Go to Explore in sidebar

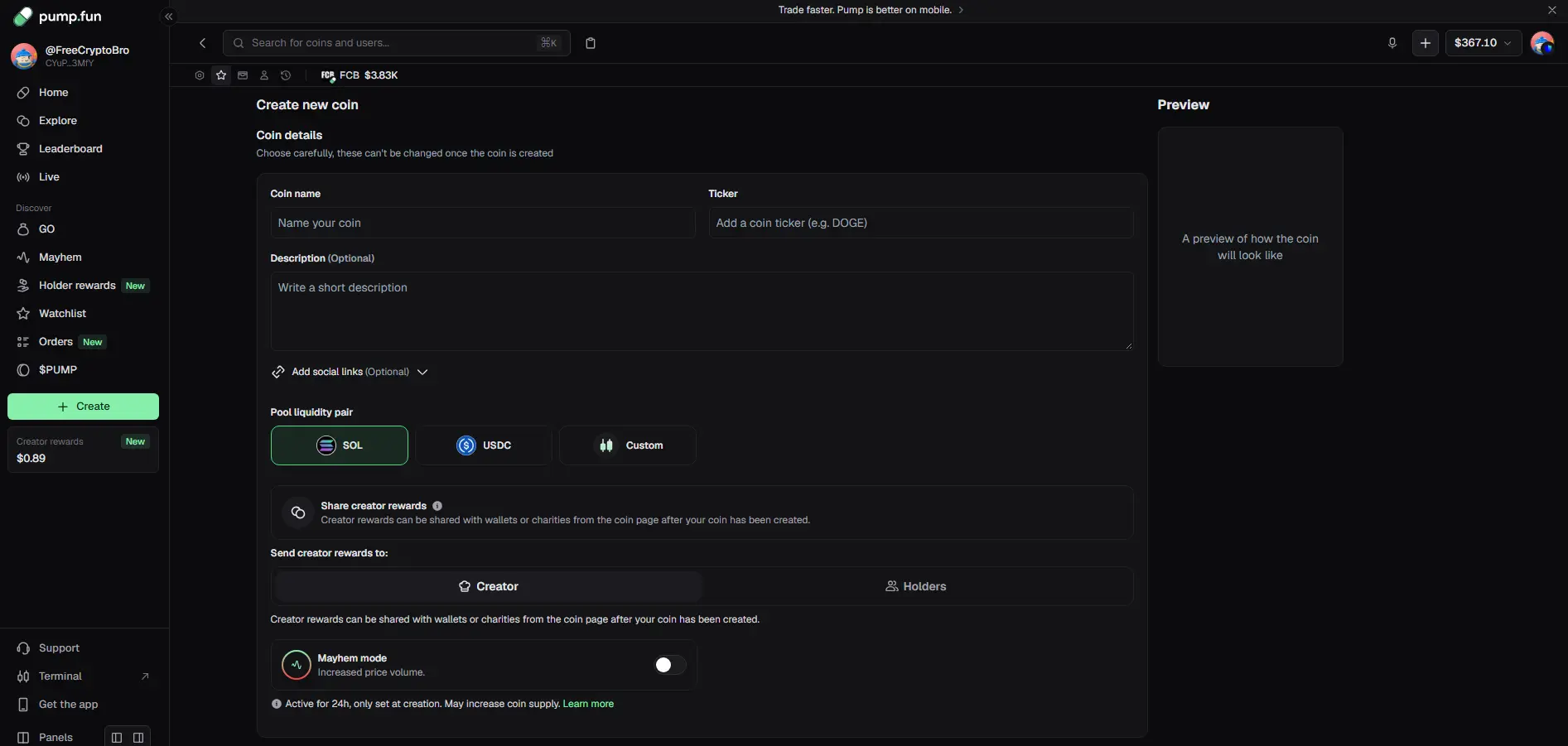point(84,121)
